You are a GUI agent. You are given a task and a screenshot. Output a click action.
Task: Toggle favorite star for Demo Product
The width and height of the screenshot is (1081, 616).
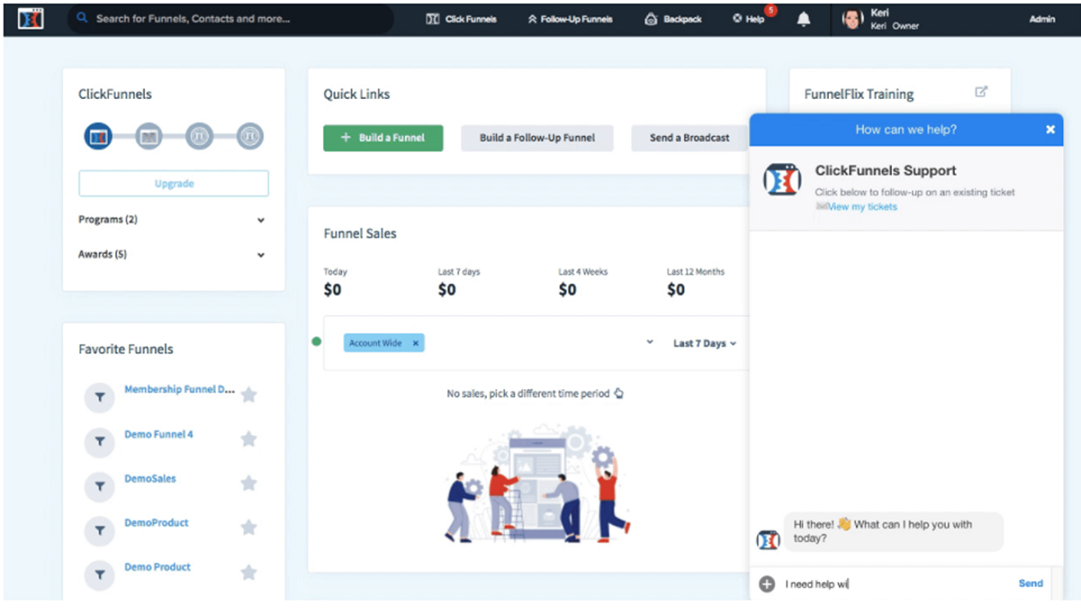click(x=249, y=572)
